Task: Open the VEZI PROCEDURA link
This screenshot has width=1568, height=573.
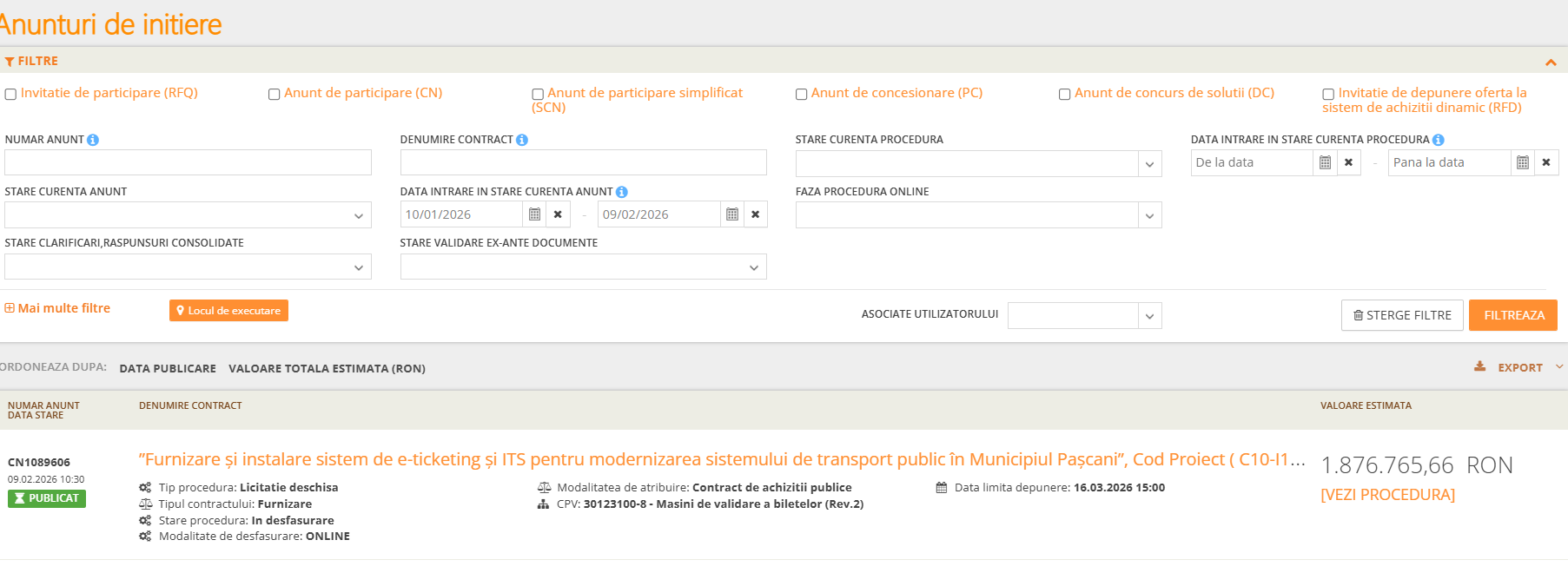Action: 1387,495
